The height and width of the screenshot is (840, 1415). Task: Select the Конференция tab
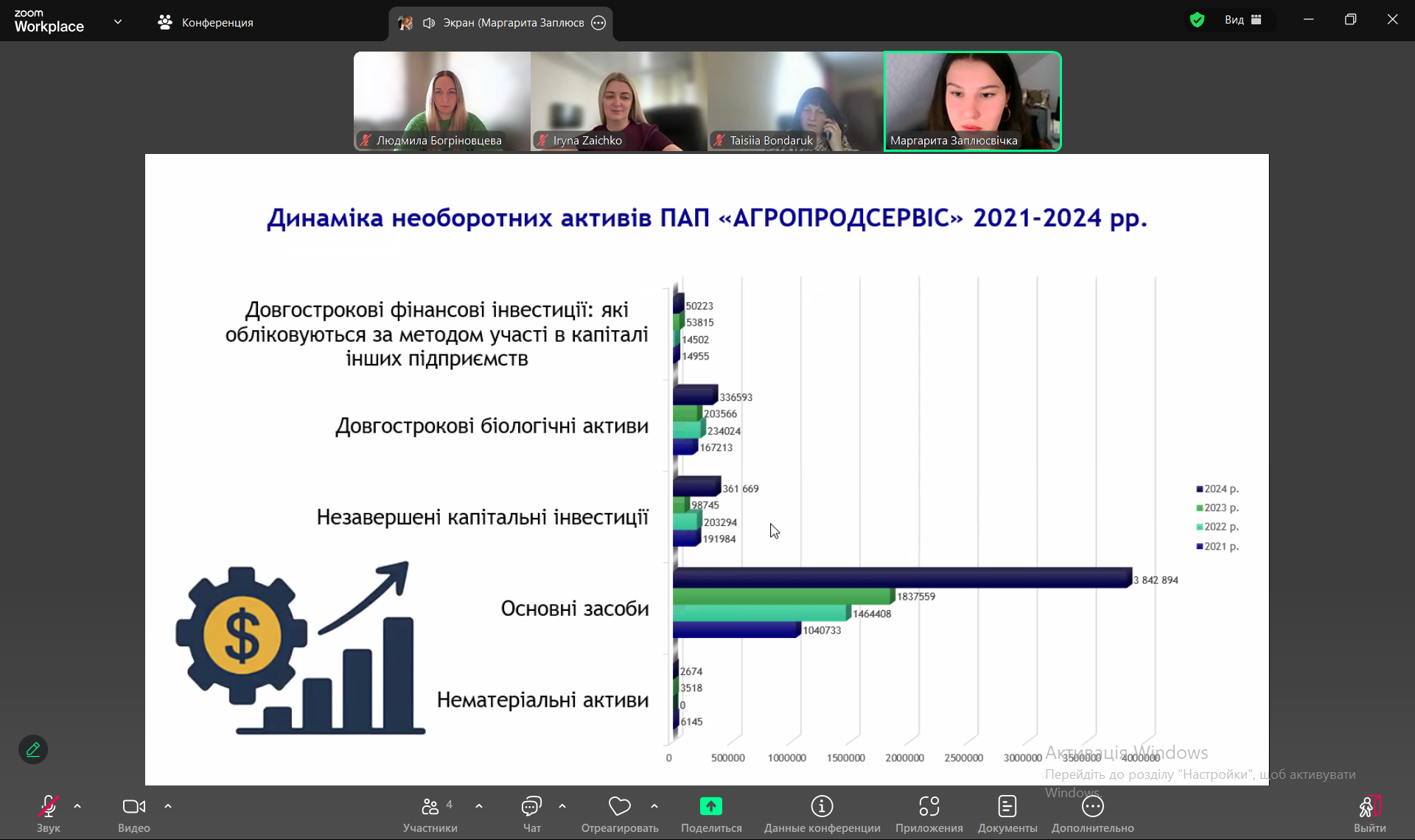point(206,22)
